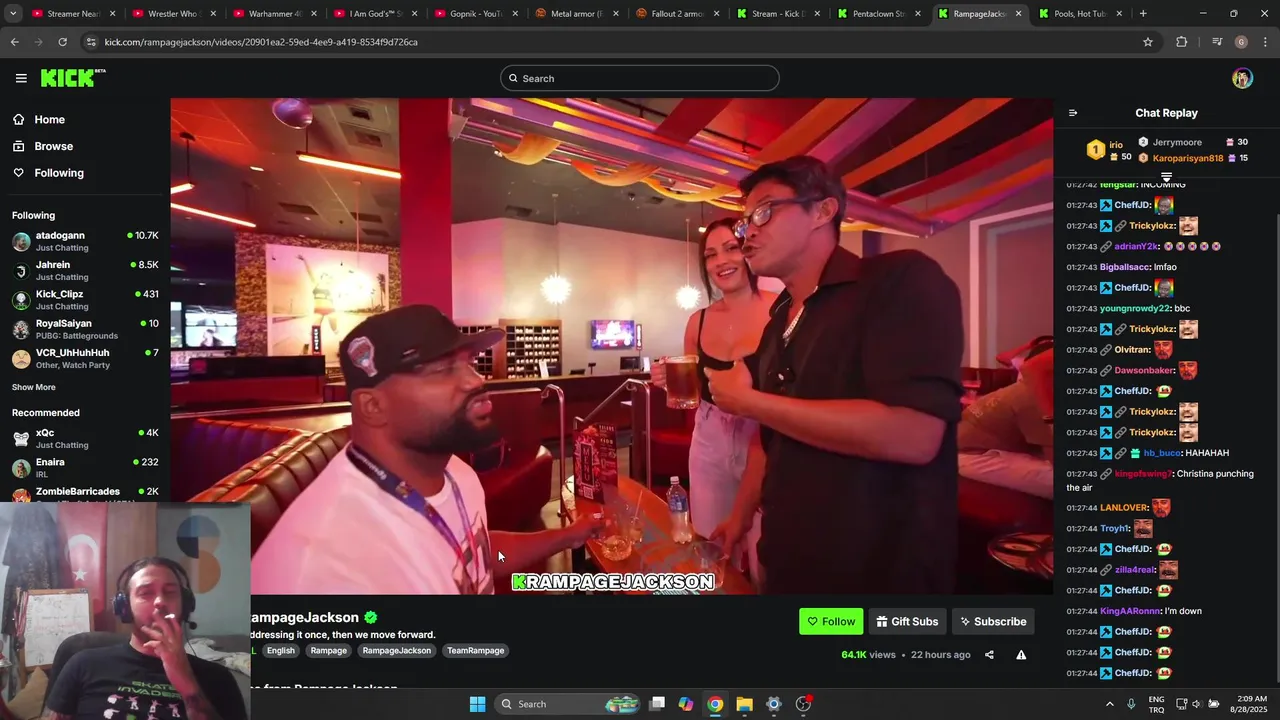Click into the Kick search field

[640, 78]
